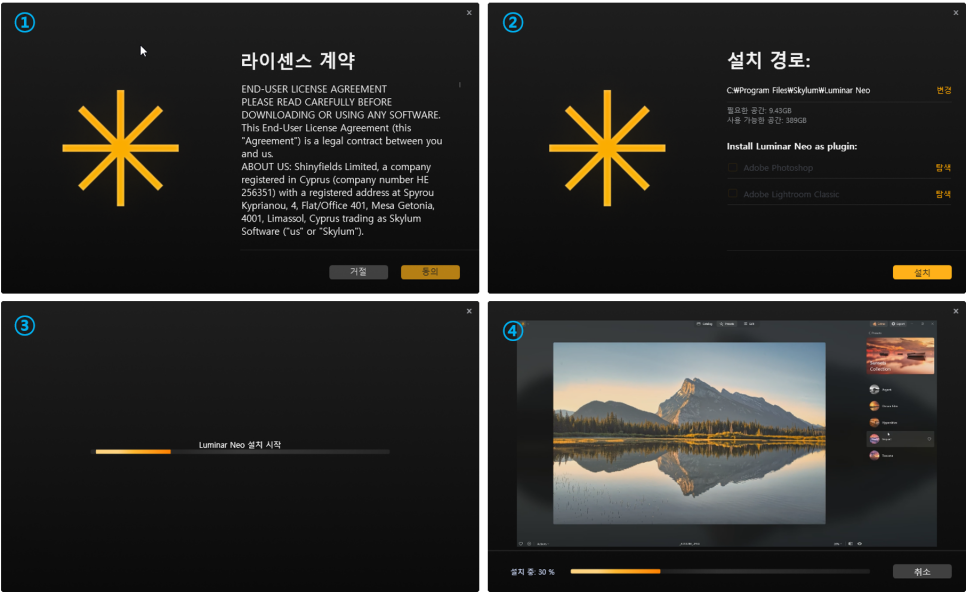Image resolution: width=966 pixels, height=592 pixels.
Task: Click the "필요한 공간: 9.43GB" text
Action: pos(759,110)
